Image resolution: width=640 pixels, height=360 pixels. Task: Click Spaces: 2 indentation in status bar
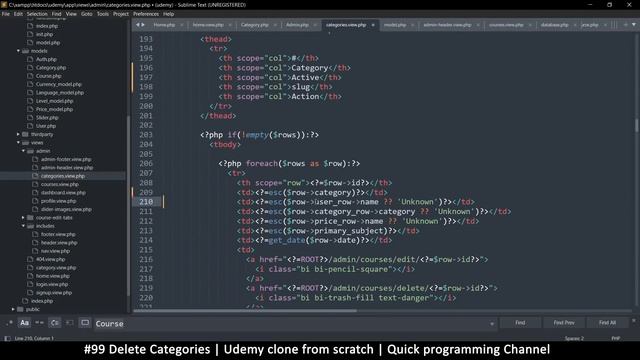(x=574, y=338)
